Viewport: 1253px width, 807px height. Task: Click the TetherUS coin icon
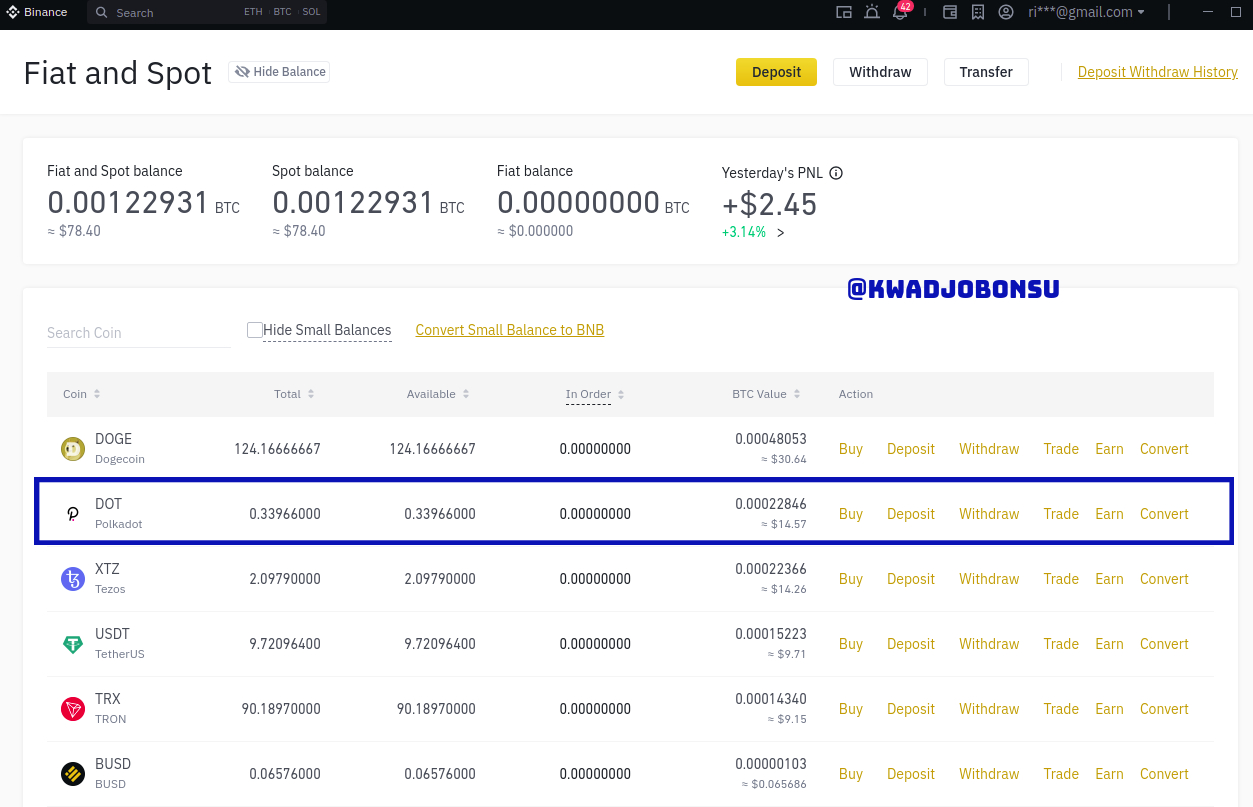73,644
